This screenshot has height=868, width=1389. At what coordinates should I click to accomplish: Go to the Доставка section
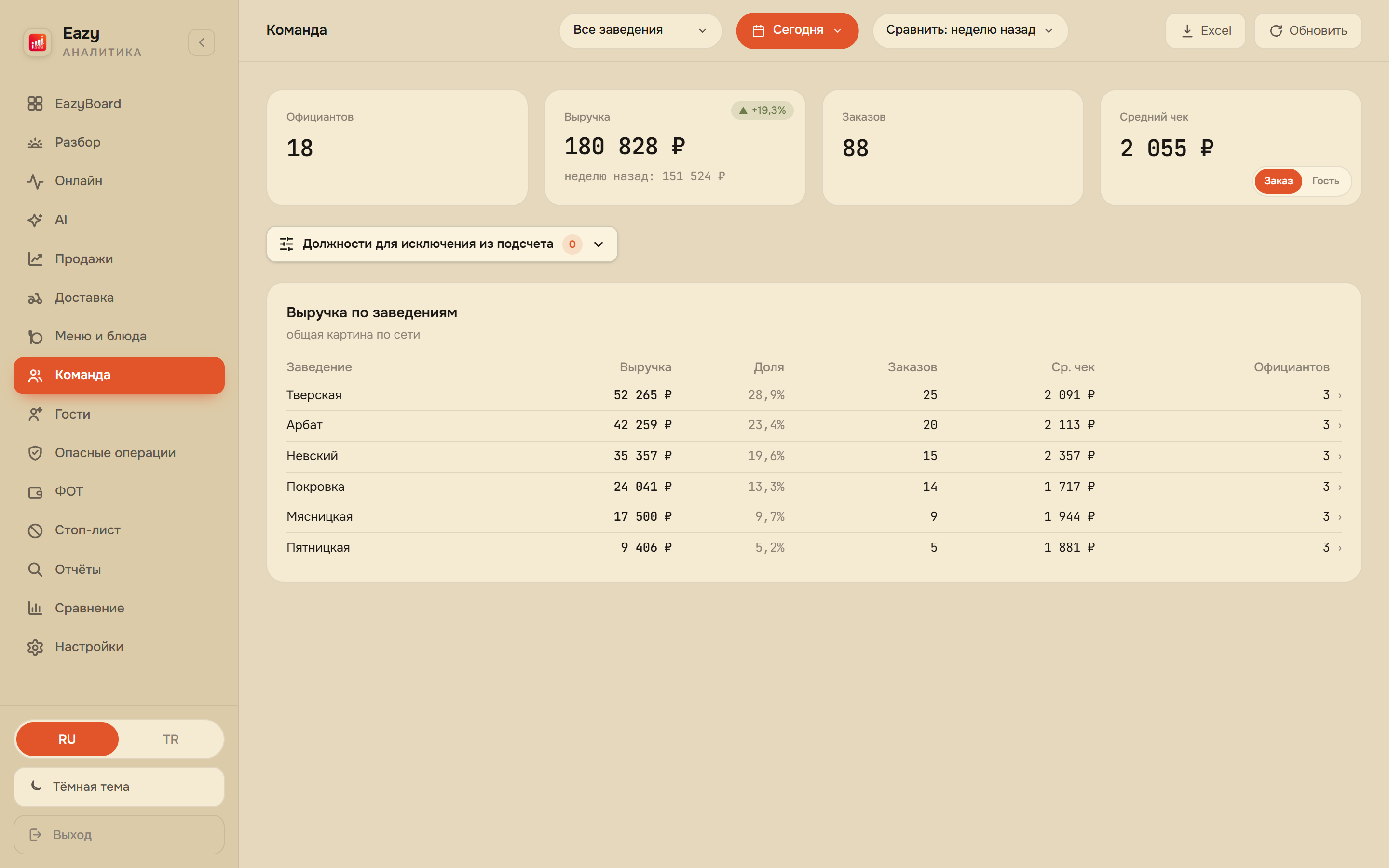tap(119, 298)
